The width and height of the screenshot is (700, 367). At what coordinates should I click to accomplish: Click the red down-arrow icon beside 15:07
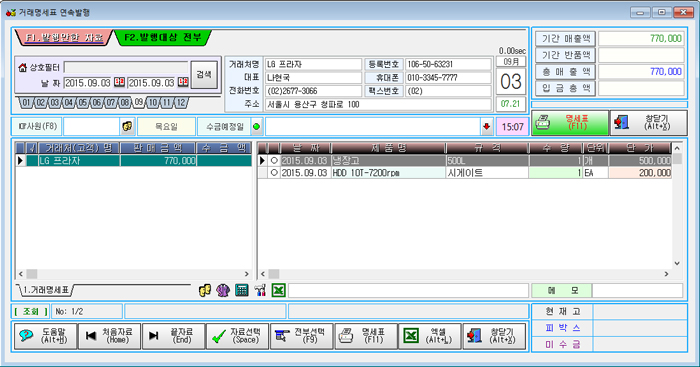click(x=487, y=127)
